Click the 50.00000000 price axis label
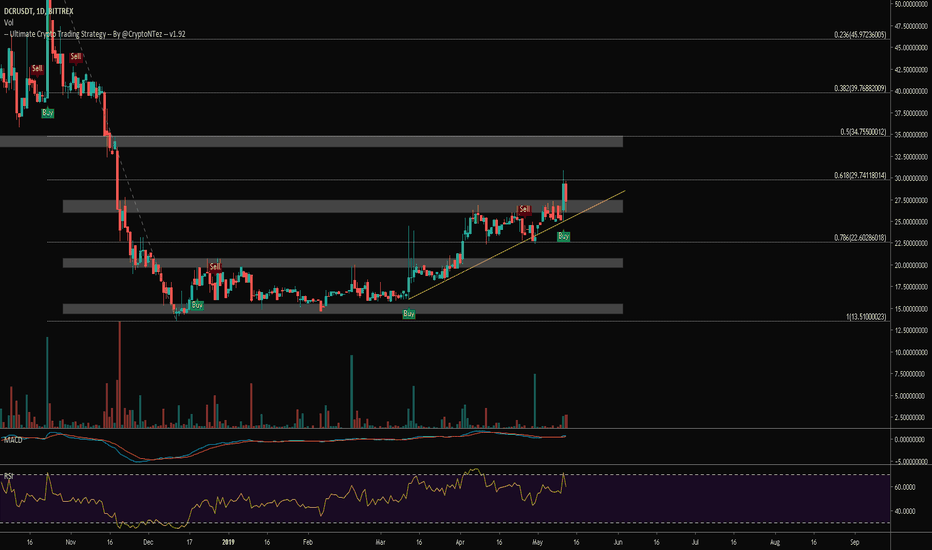Screen dimensions: 932x550 (911, 4)
